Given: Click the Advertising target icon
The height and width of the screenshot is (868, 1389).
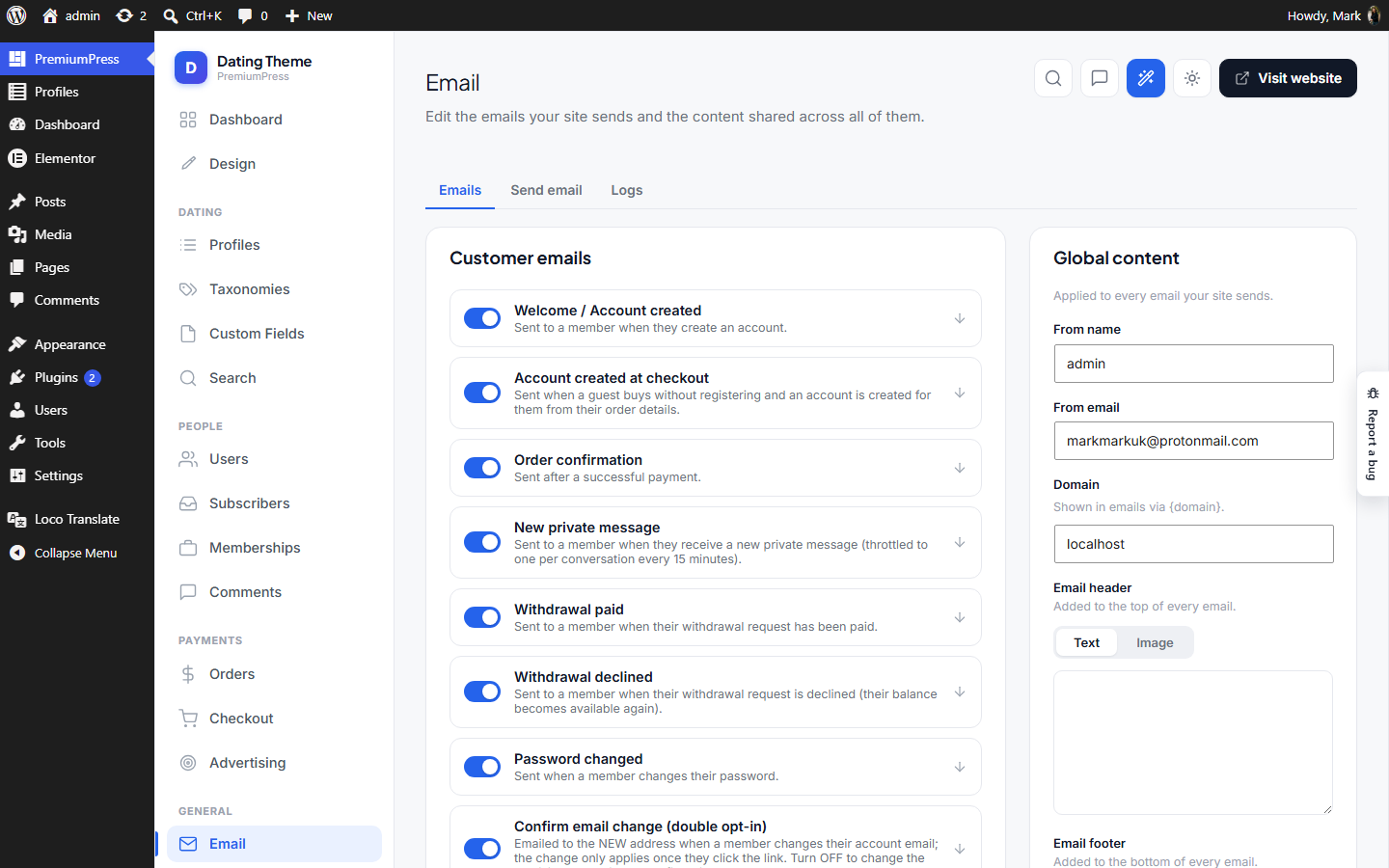Looking at the screenshot, I should click(x=188, y=763).
